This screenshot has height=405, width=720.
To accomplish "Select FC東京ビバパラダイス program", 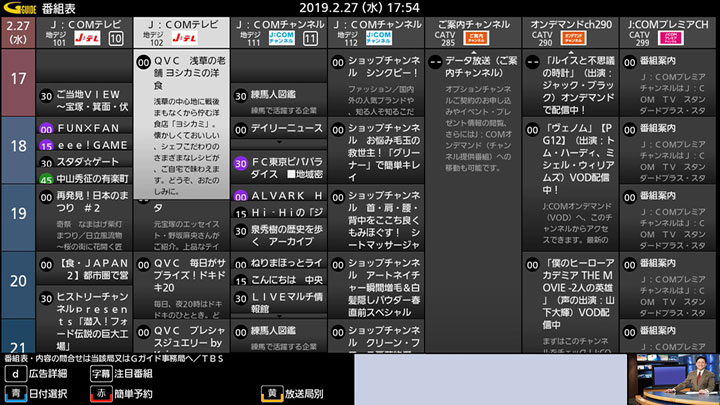I will (x=279, y=167).
